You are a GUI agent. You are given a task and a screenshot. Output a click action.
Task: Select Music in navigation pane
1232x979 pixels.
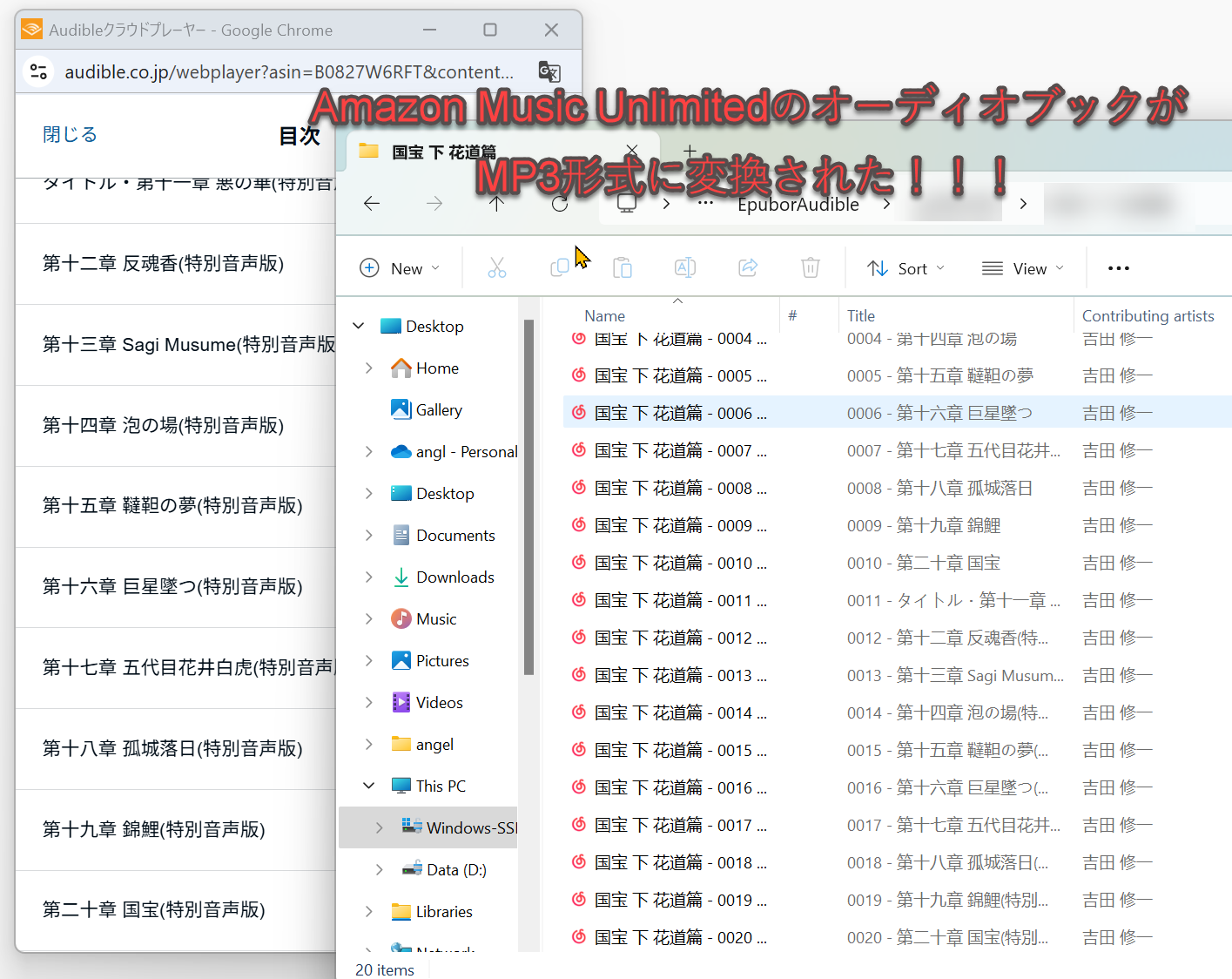436,619
